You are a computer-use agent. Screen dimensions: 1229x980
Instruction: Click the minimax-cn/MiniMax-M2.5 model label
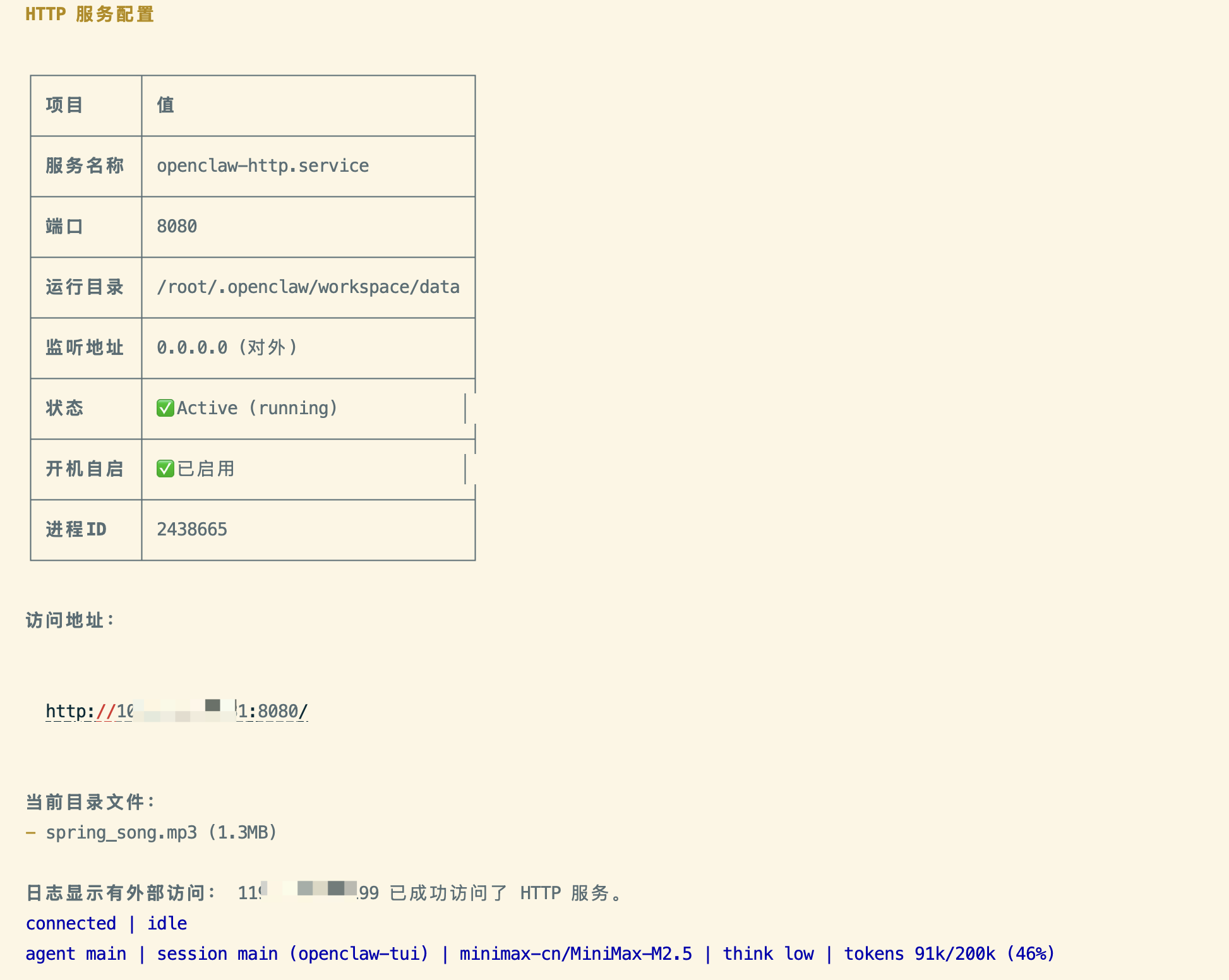click(x=575, y=953)
